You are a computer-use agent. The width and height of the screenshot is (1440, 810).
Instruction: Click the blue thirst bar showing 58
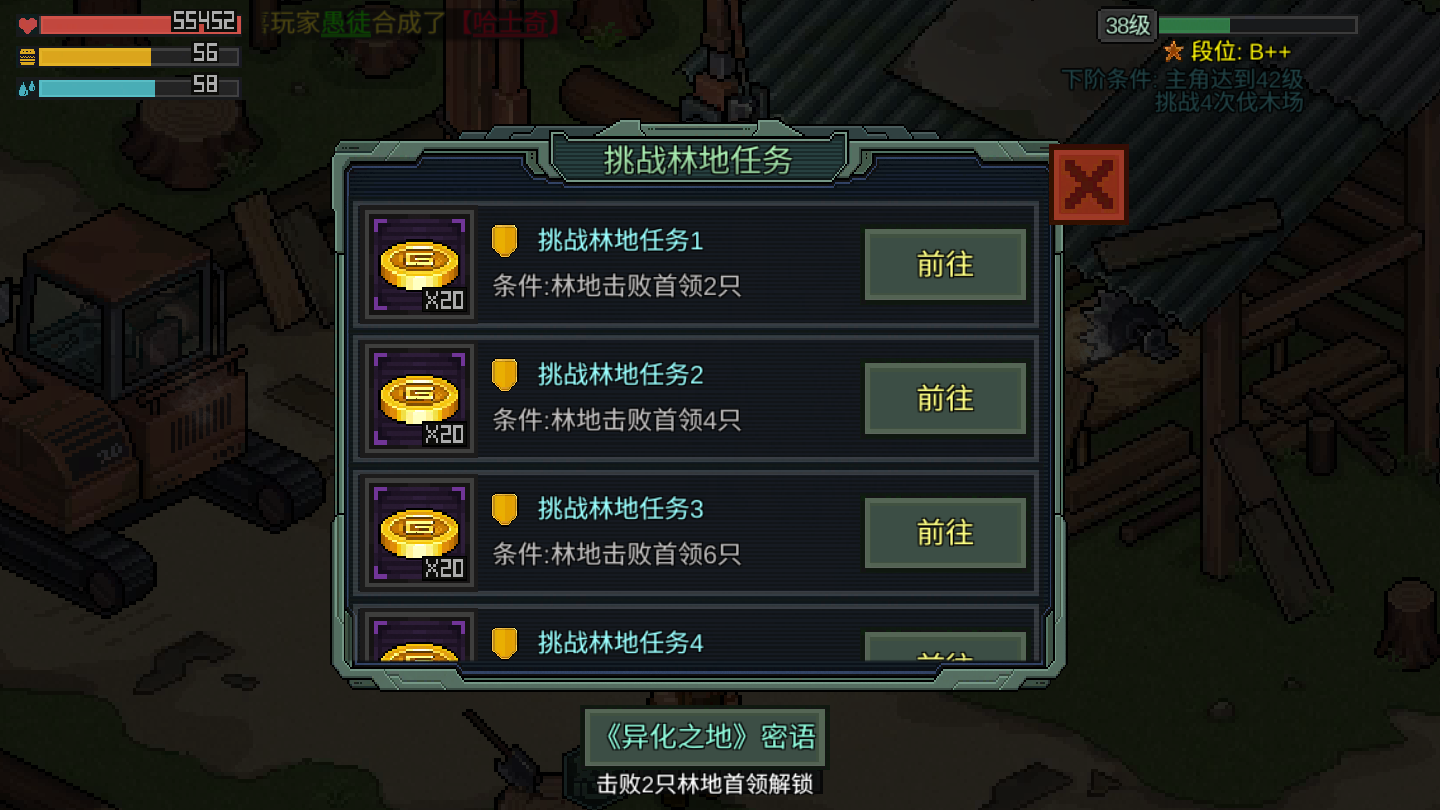(140, 88)
